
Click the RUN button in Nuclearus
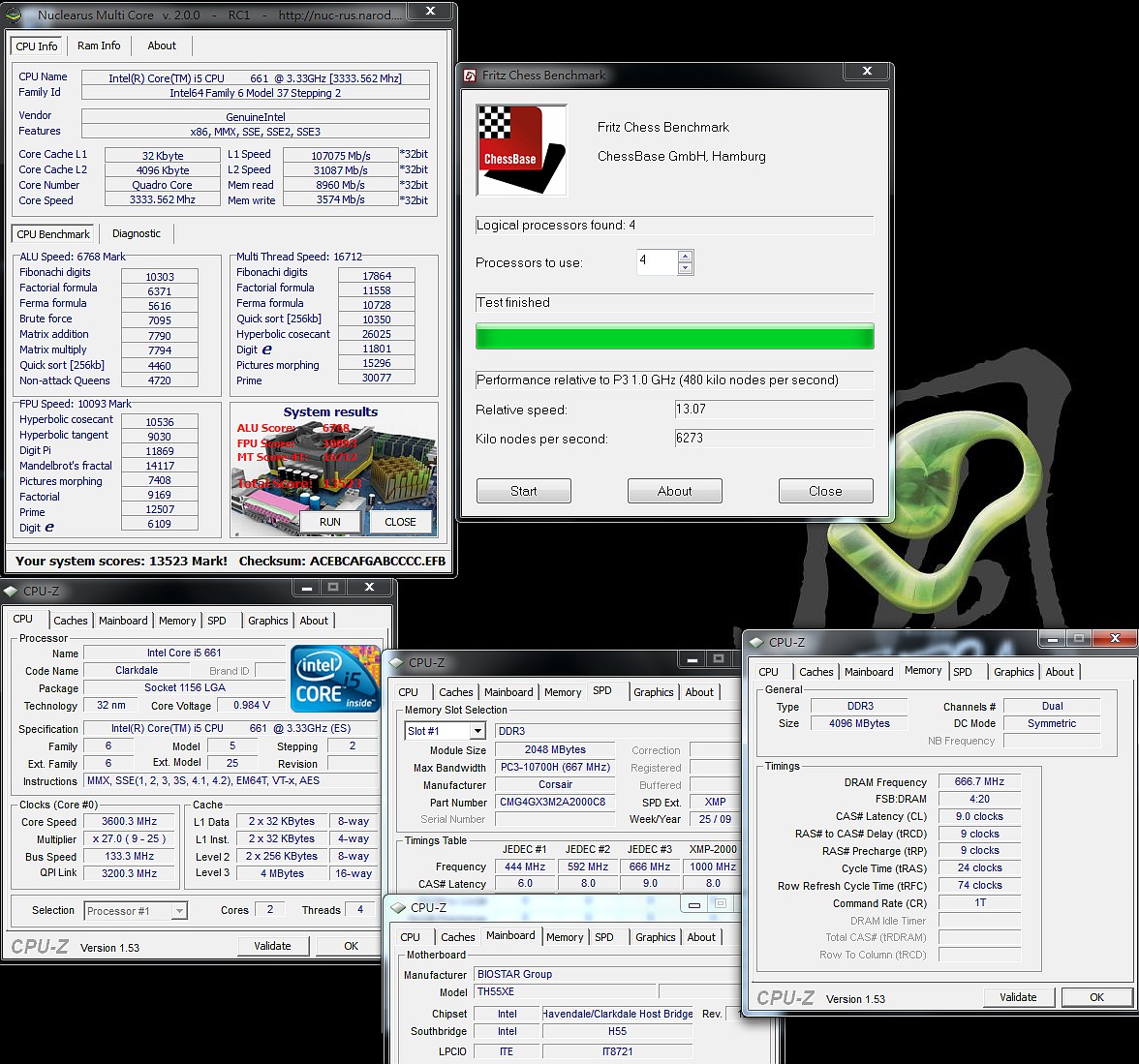tap(329, 522)
